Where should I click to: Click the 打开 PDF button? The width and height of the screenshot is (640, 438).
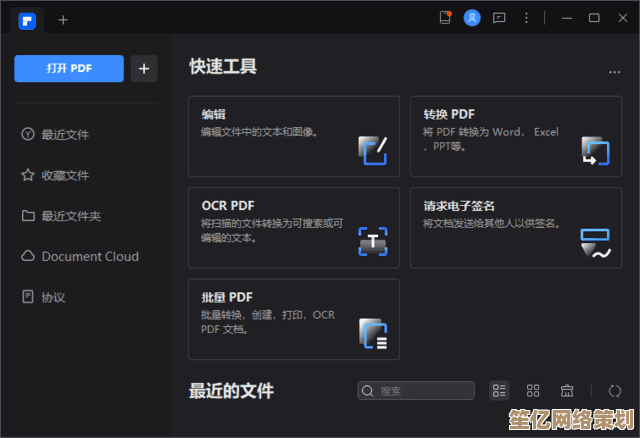(x=69, y=68)
